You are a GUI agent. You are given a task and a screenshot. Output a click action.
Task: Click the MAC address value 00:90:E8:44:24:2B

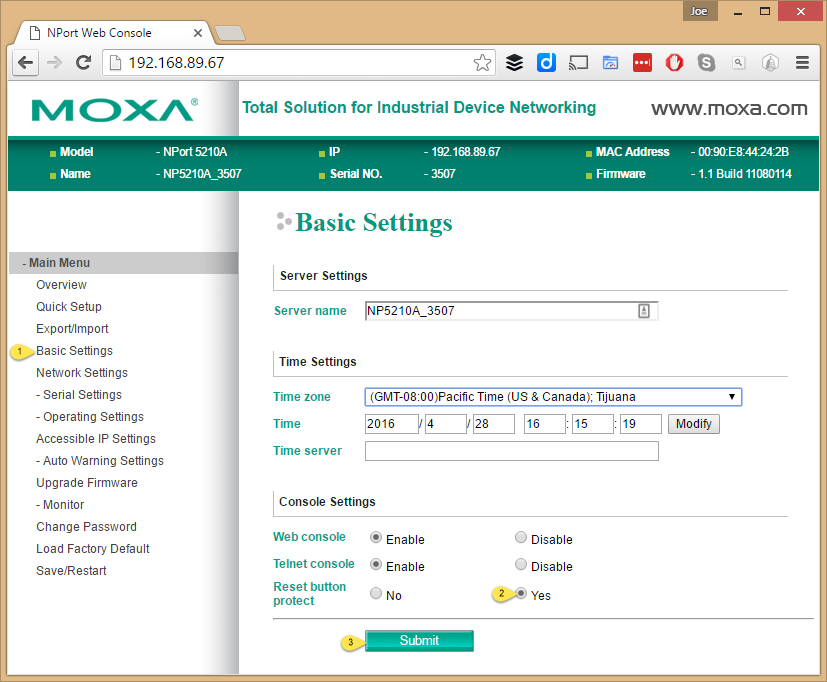pyautogui.click(x=743, y=152)
